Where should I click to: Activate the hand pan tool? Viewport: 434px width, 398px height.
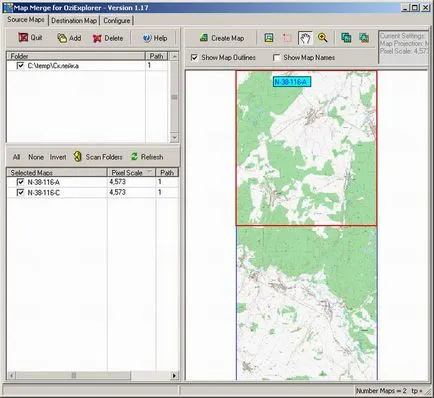coord(305,38)
